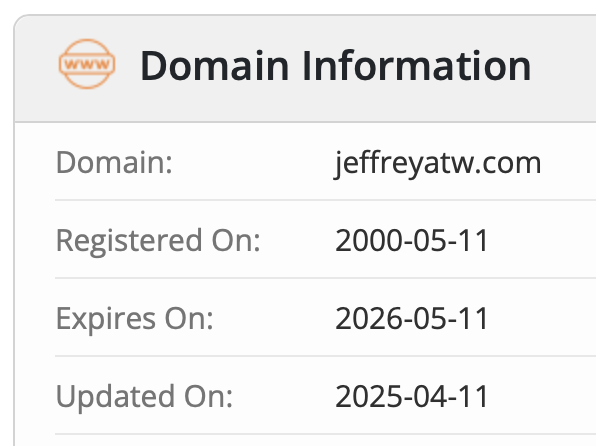Click the word "Information" in the heading
This screenshot has width=596, height=446.
(417, 66)
